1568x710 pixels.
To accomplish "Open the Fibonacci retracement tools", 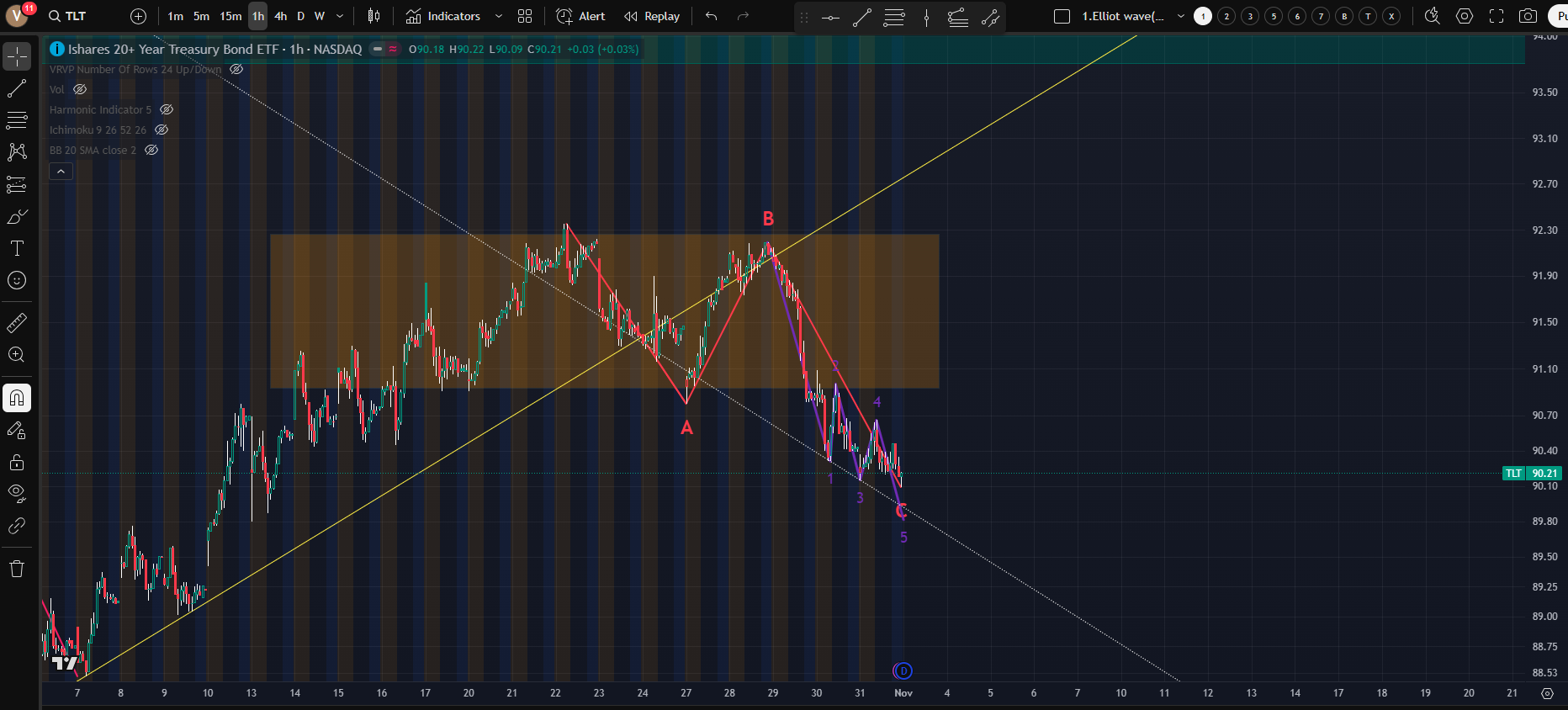I will pos(17,120).
